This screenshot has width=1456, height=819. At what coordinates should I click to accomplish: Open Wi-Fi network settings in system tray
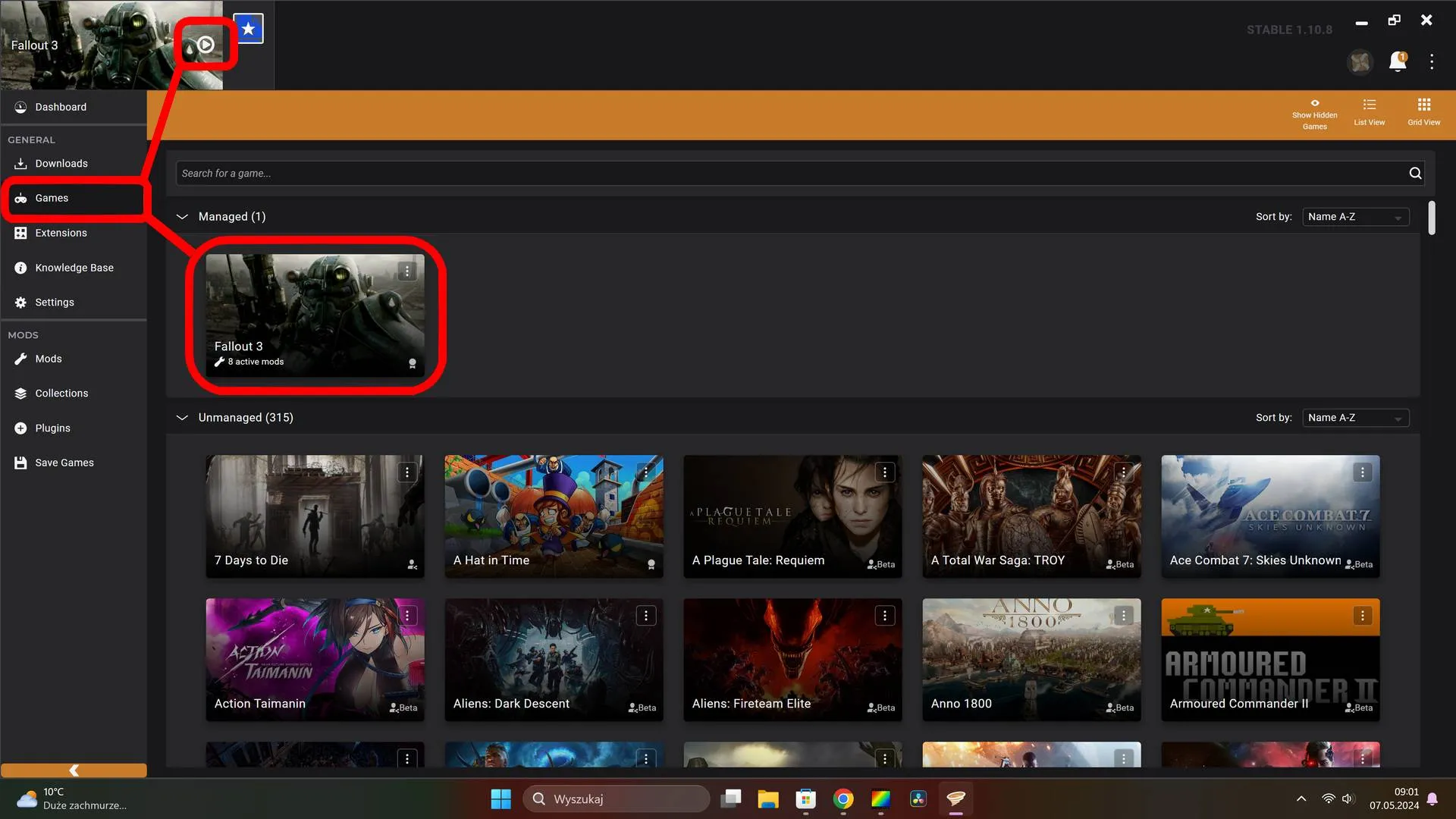click(1328, 799)
